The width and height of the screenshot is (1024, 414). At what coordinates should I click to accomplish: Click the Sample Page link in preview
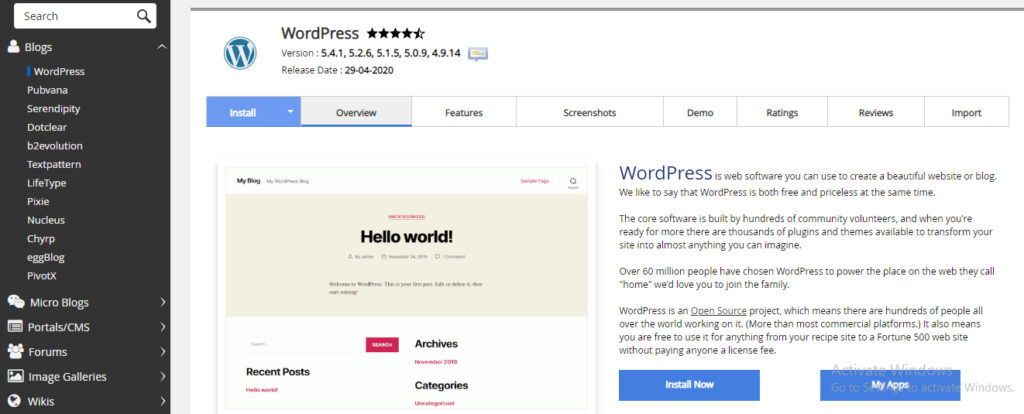(534, 181)
